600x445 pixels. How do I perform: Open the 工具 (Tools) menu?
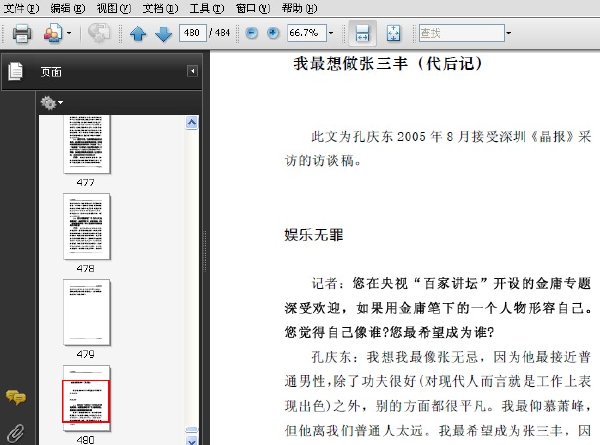tap(207, 8)
